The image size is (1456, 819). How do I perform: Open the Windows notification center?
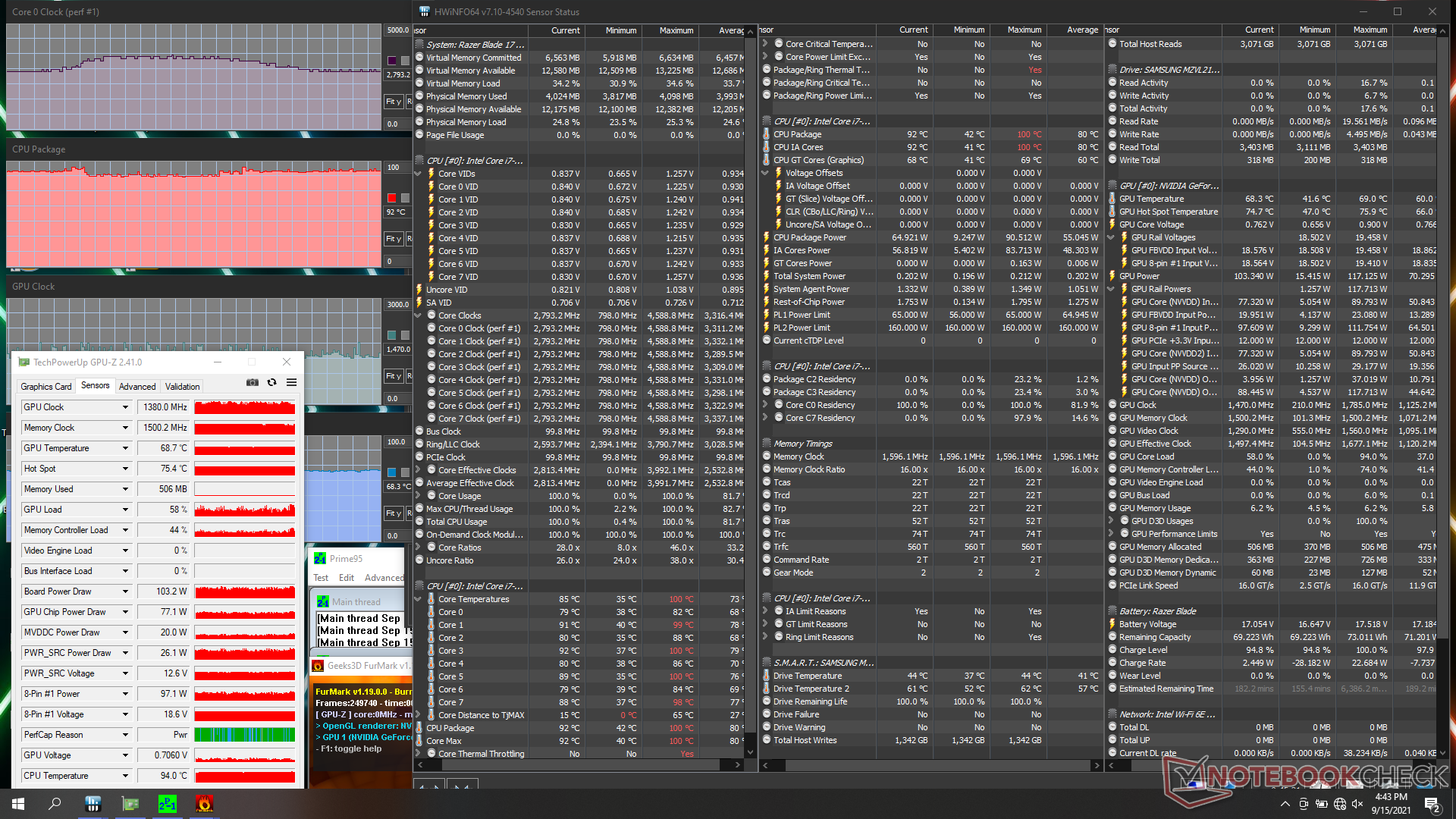(x=1432, y=804)
